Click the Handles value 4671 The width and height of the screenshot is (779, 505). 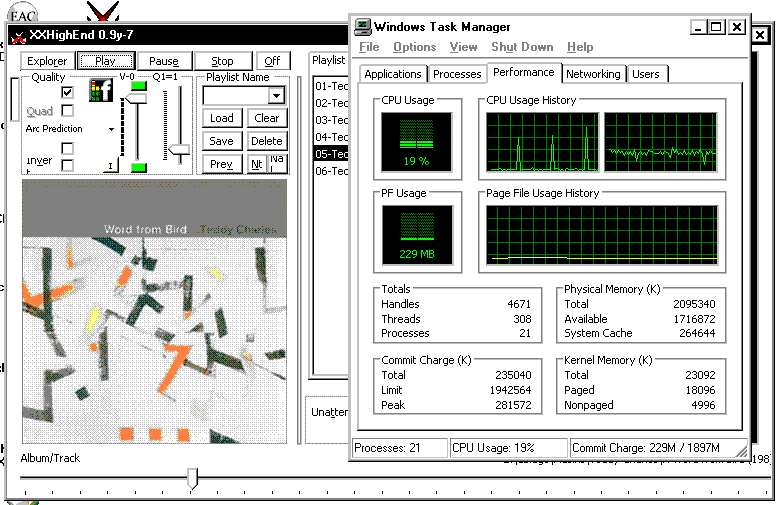[519, 304]
